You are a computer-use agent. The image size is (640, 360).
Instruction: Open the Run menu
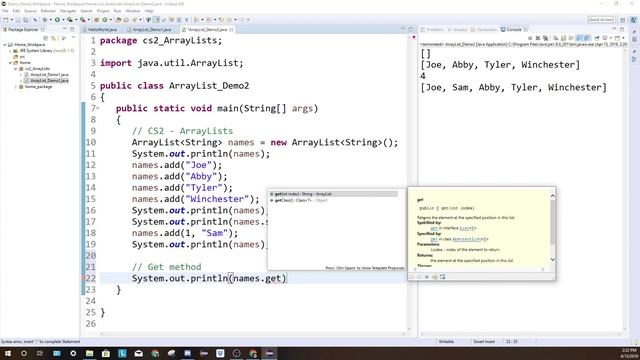coord(118,11)
